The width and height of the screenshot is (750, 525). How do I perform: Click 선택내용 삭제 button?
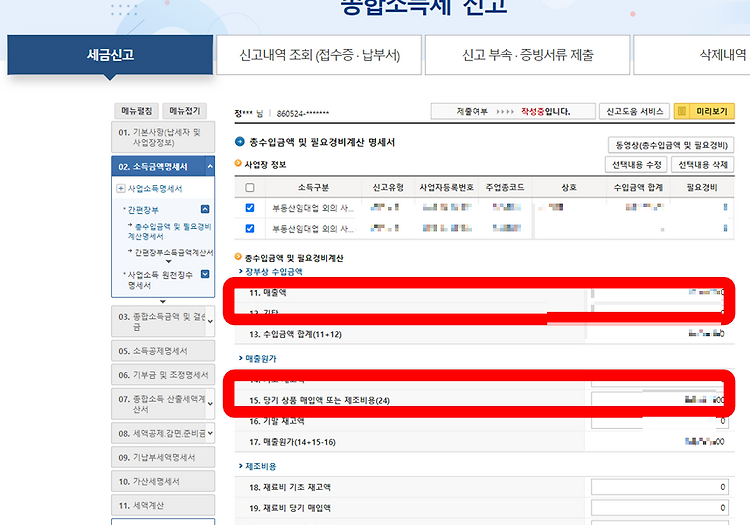pyautogui.click(x=703, y=164)
